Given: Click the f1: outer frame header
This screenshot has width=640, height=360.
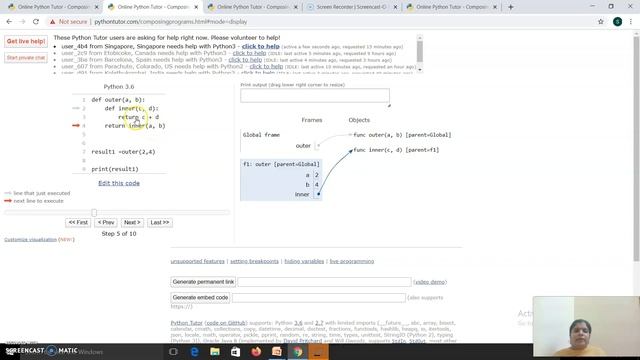Looking at the screenshot, I should tap(281, 164).
